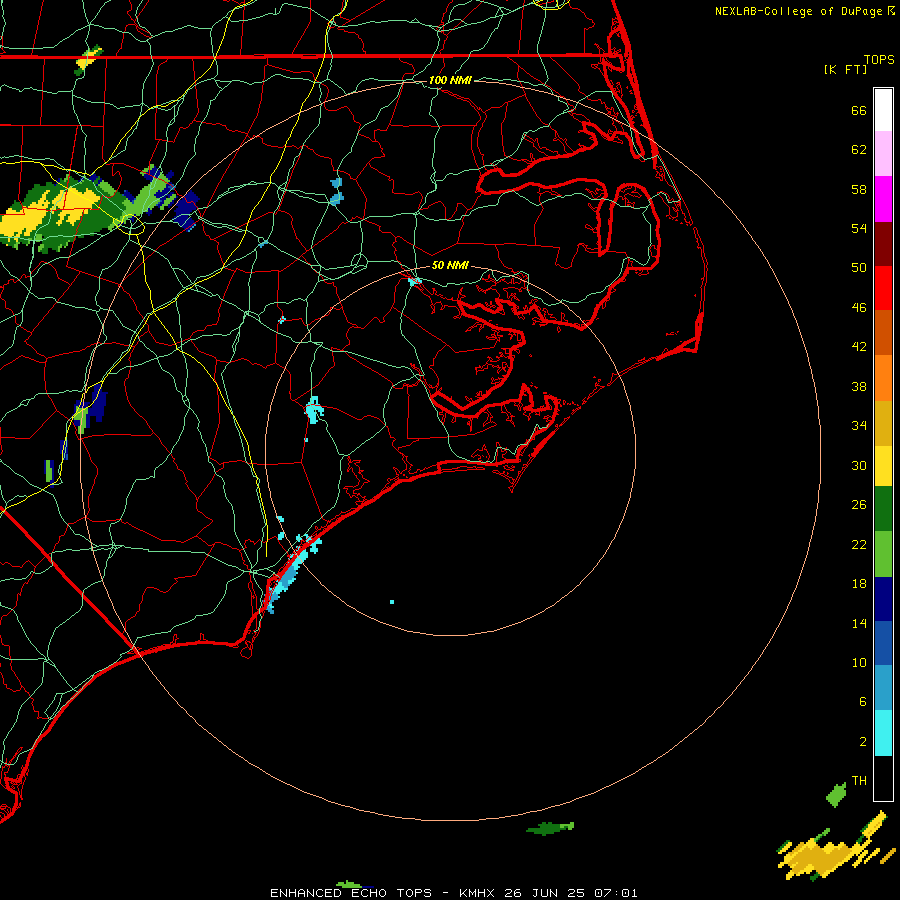Click the '100 NMI' range ring label

pos(450,80)
